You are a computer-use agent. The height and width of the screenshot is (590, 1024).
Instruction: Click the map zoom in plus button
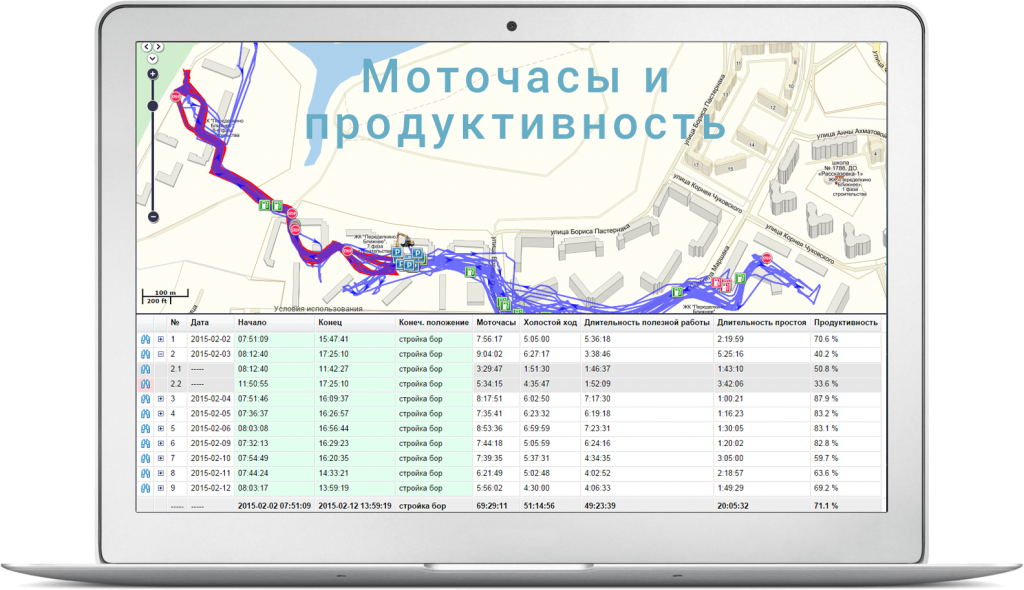[x=153, y=74]
